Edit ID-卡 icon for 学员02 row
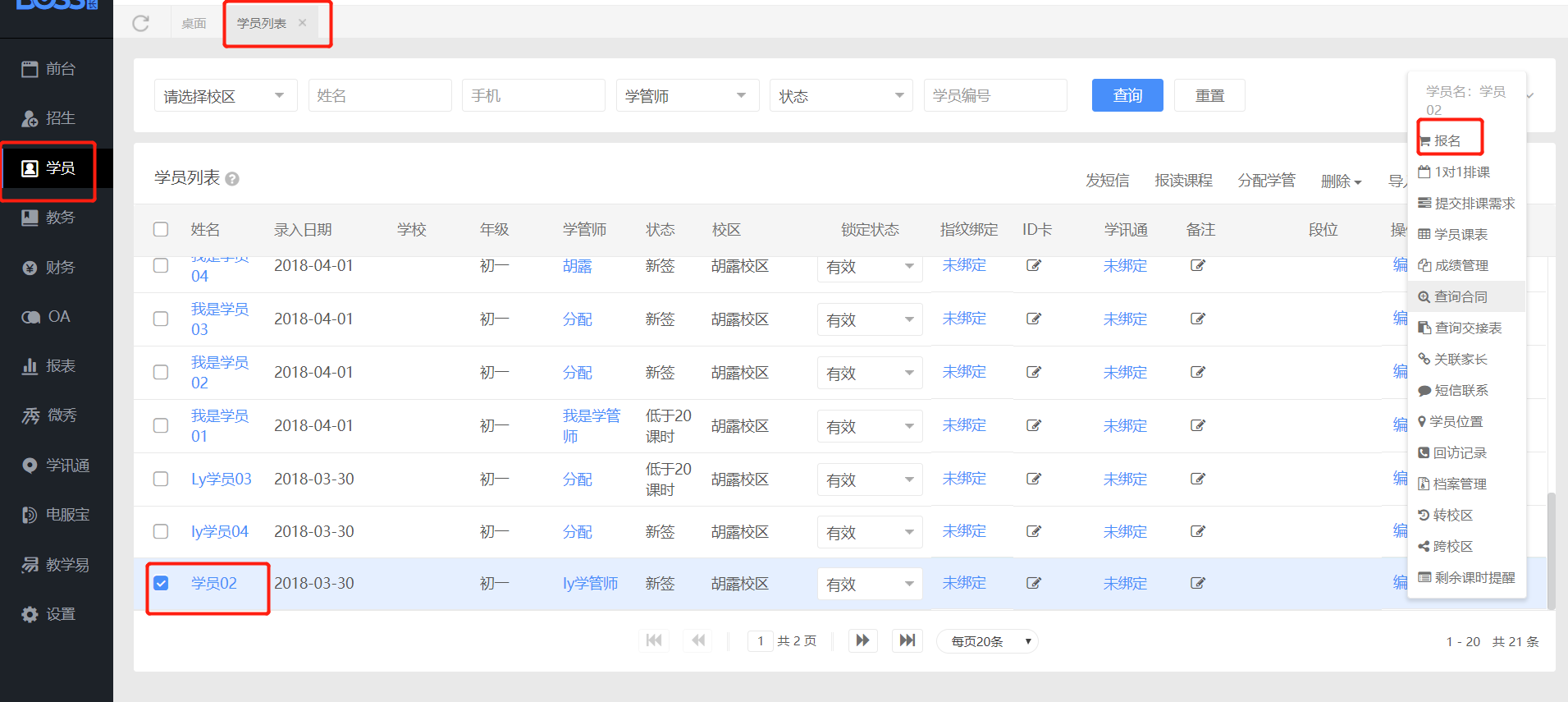Image resolution: width=1568 pixels, height=702 pixels. point(1034,583)
